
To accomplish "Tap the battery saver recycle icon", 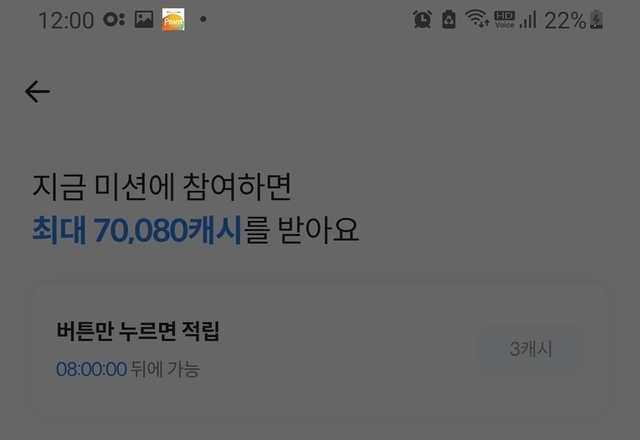I will [449, 19].
